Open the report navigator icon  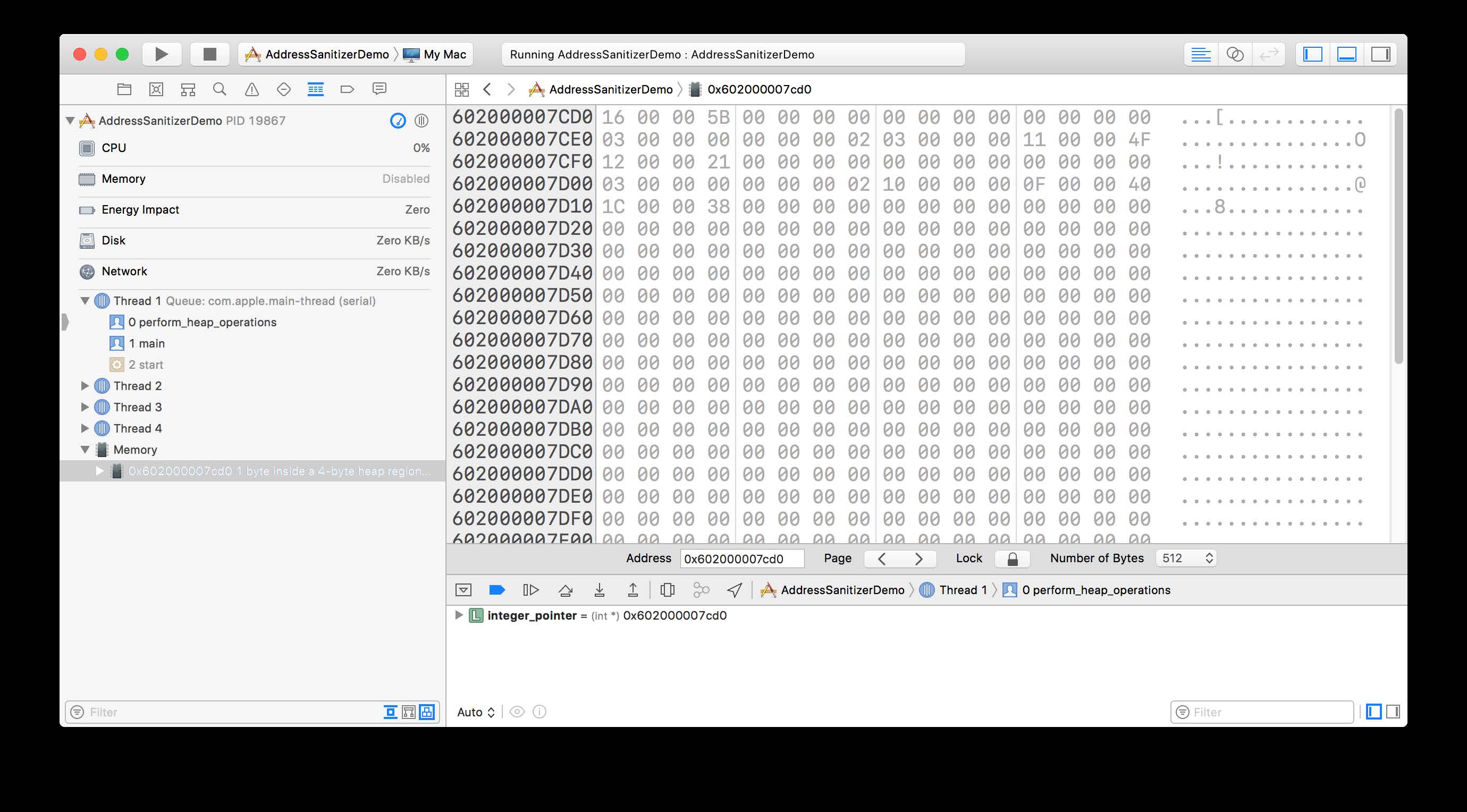pyautogui.click(x=380, y=89)
